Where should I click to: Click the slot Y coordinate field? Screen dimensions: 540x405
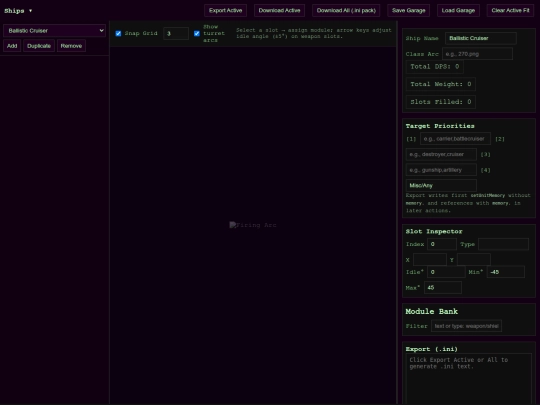(x=474, y=259)
